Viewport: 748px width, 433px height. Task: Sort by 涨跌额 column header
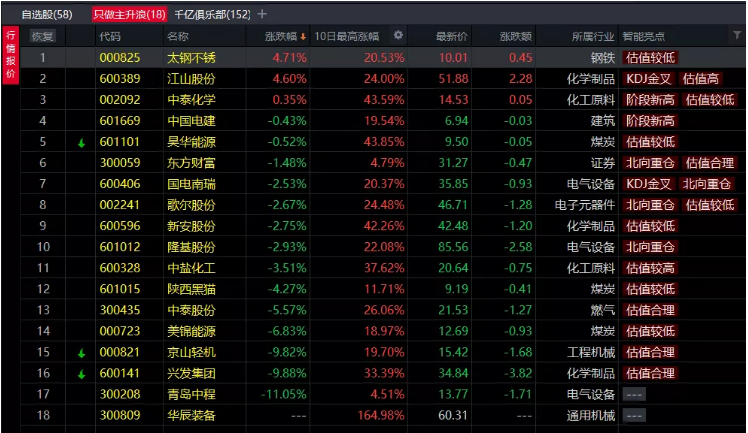(516, 36)
